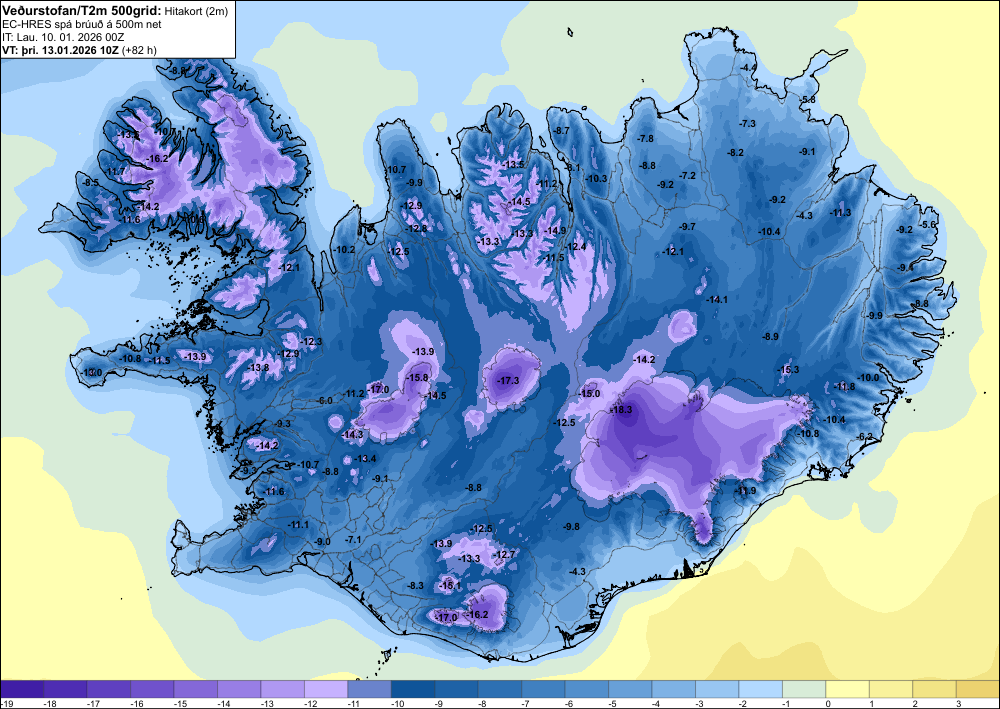Click the -13.4 temperature value

click(x=365, y=458)
